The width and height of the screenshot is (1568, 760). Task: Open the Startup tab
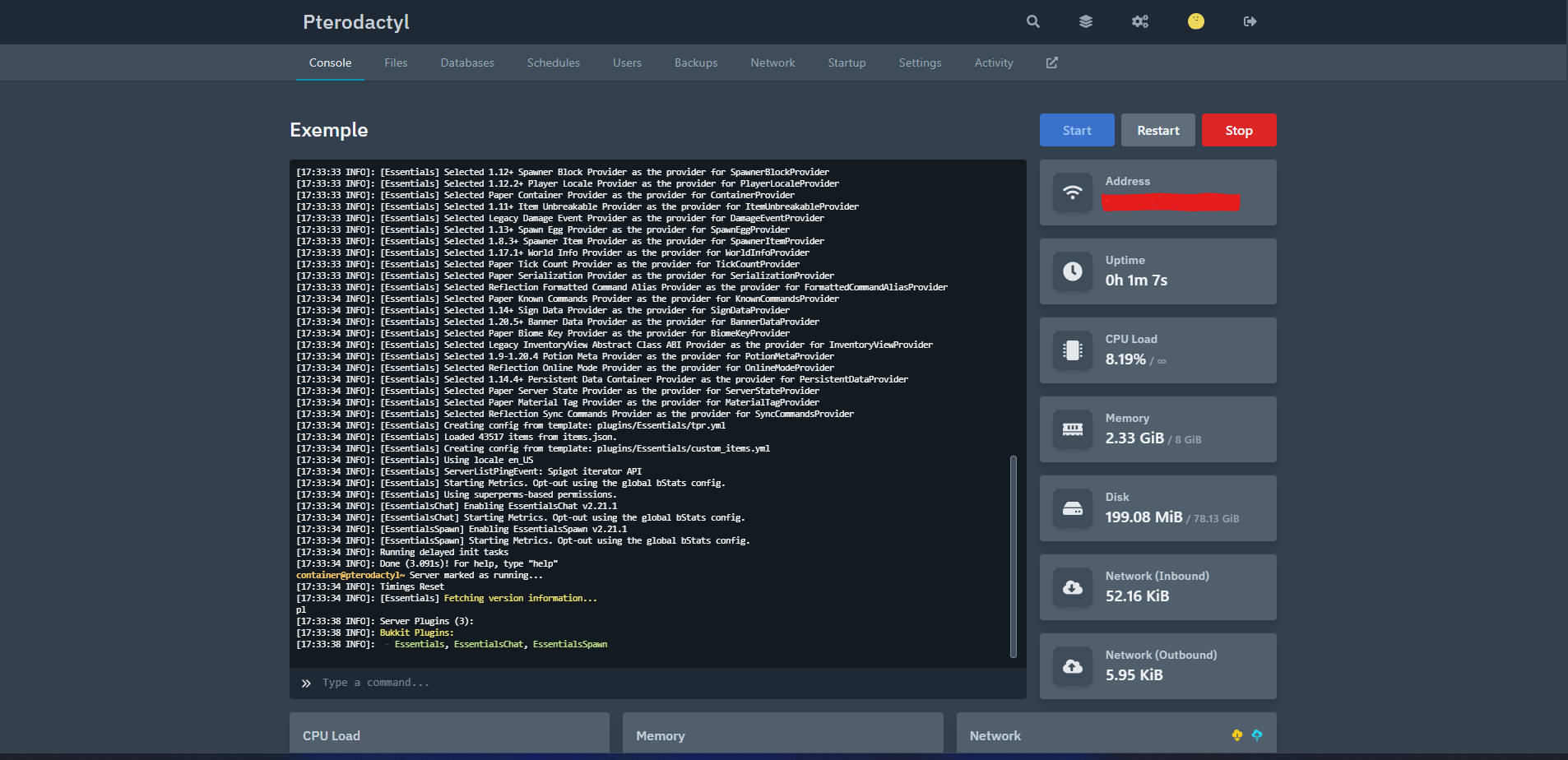[x=847, y=63]
